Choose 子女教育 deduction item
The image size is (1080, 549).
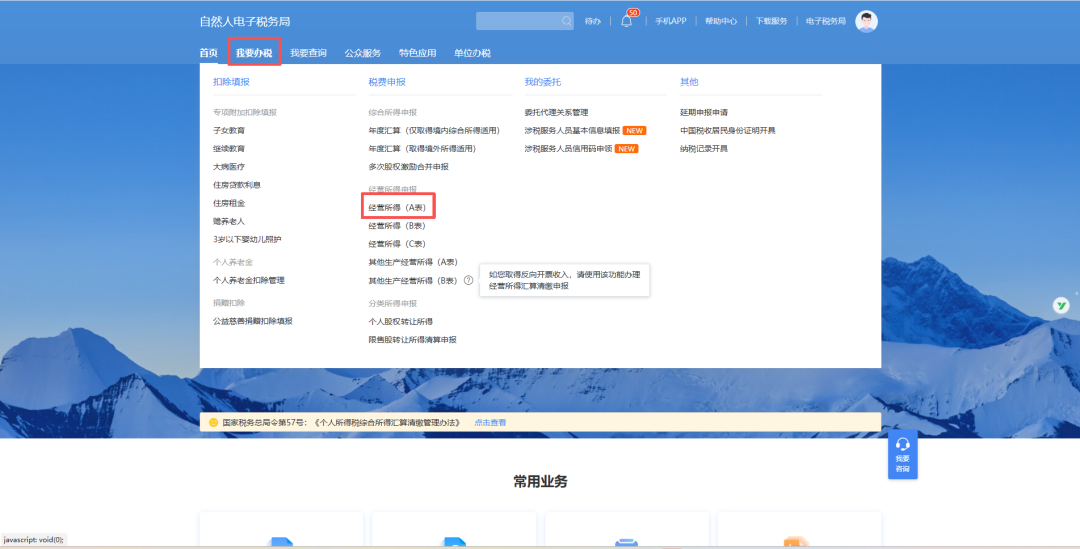pyautogui.click(x=229, y=130)
